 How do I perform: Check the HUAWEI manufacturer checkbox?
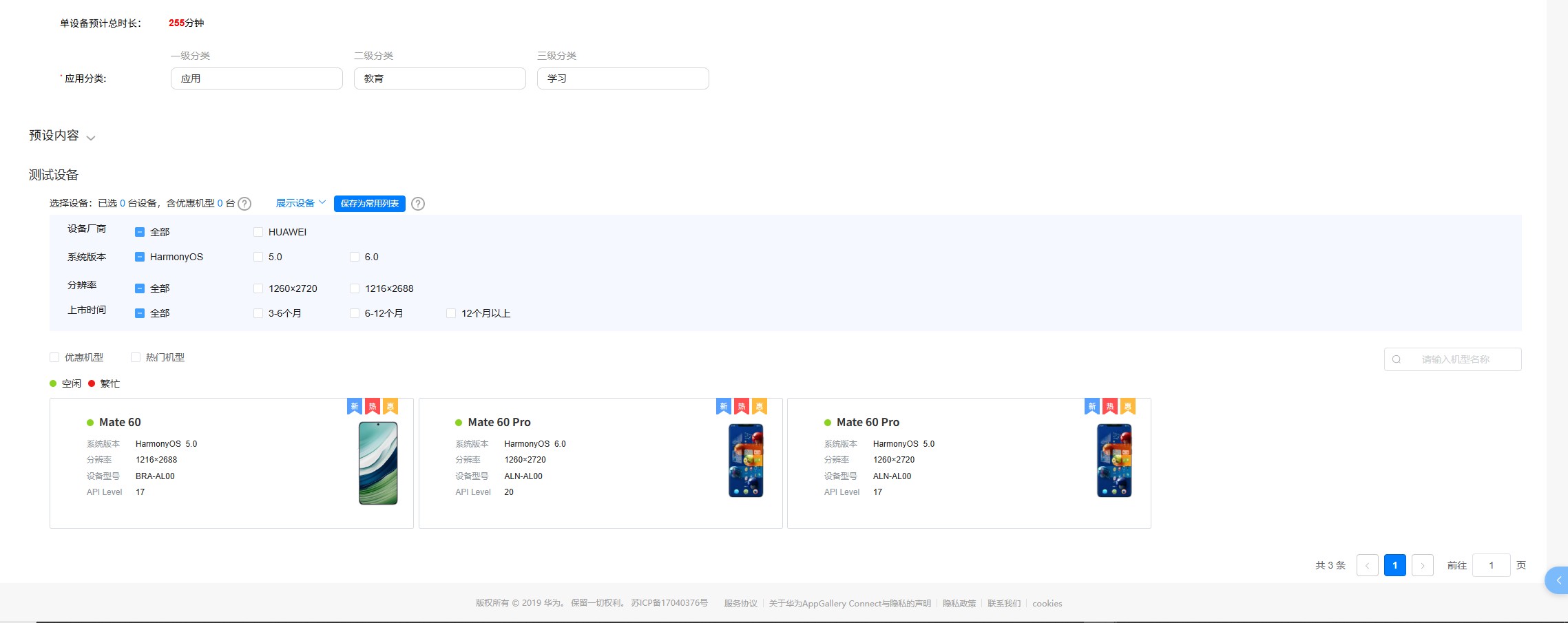click(x=258, y=232)
